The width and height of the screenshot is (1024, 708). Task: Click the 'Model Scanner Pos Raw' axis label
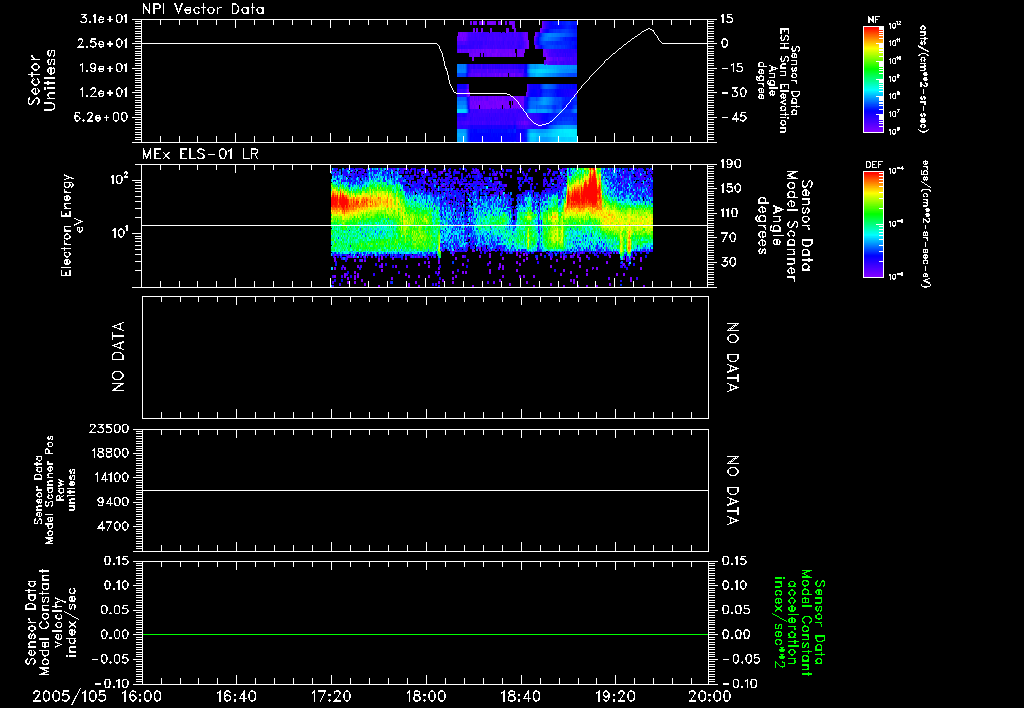[55, 490]
